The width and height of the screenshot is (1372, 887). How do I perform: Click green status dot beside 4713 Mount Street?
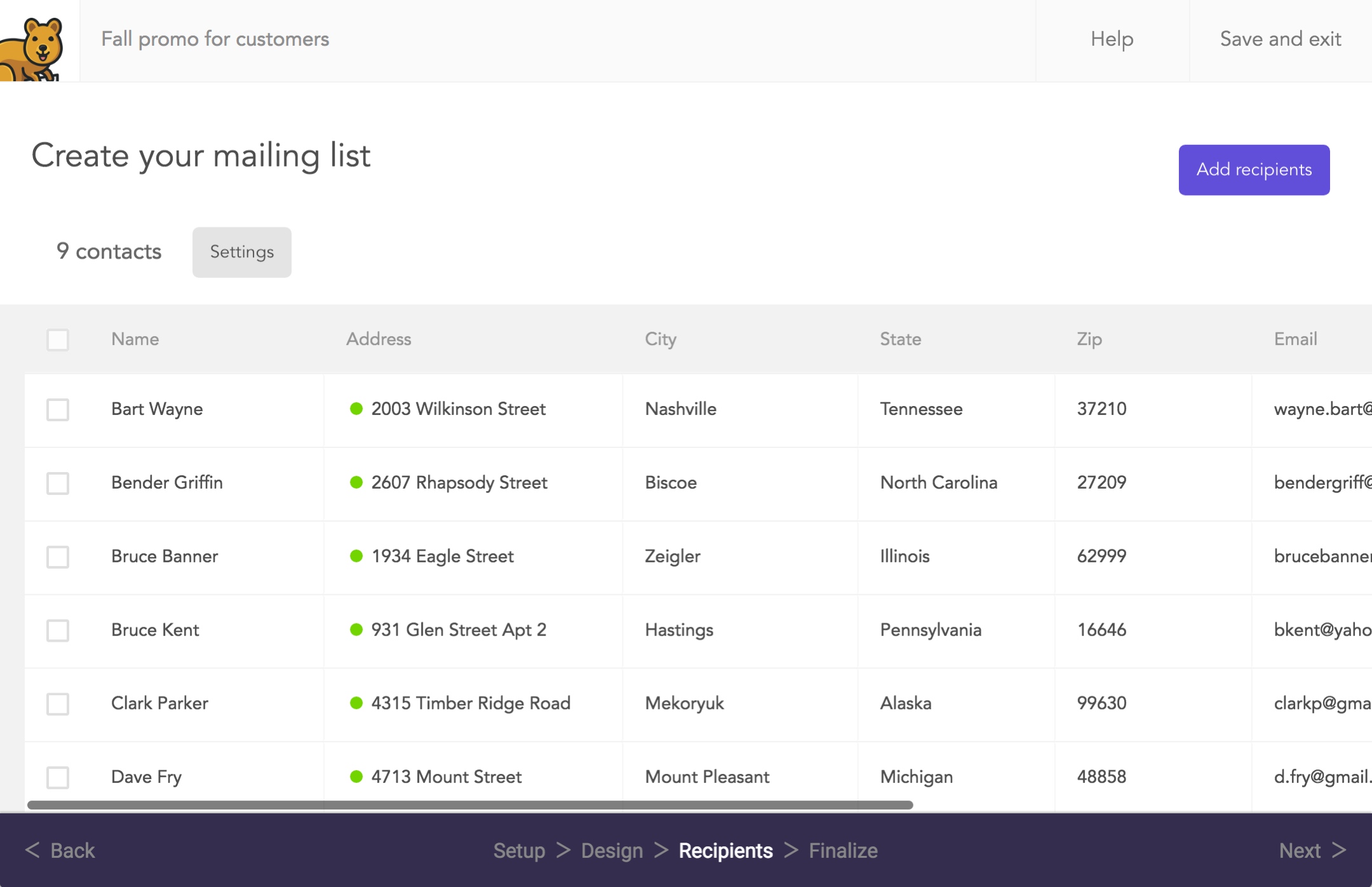[x=356, y=776]
